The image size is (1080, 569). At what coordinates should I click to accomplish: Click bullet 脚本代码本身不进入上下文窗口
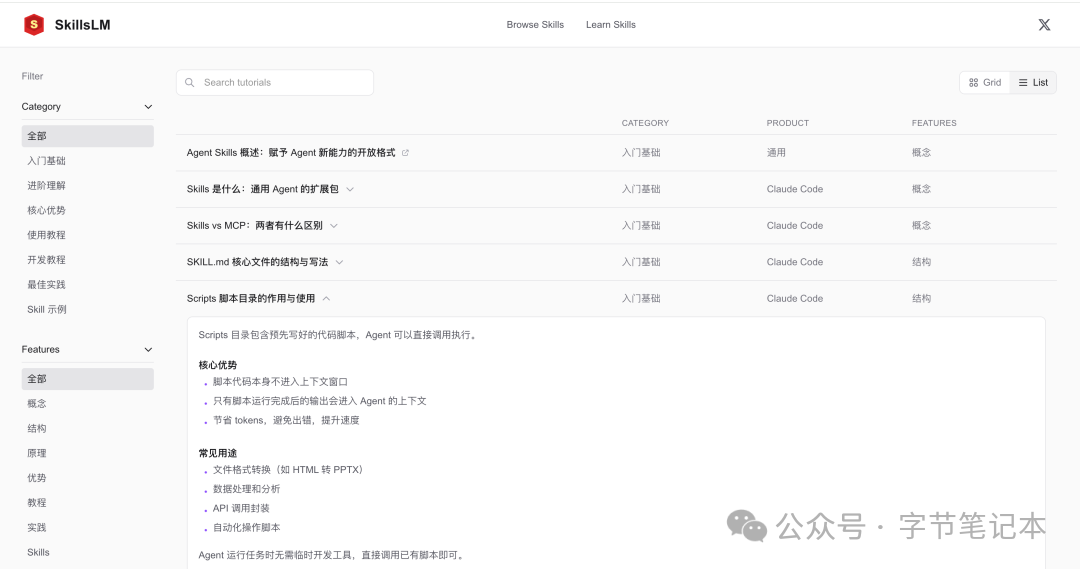[280, 382]
